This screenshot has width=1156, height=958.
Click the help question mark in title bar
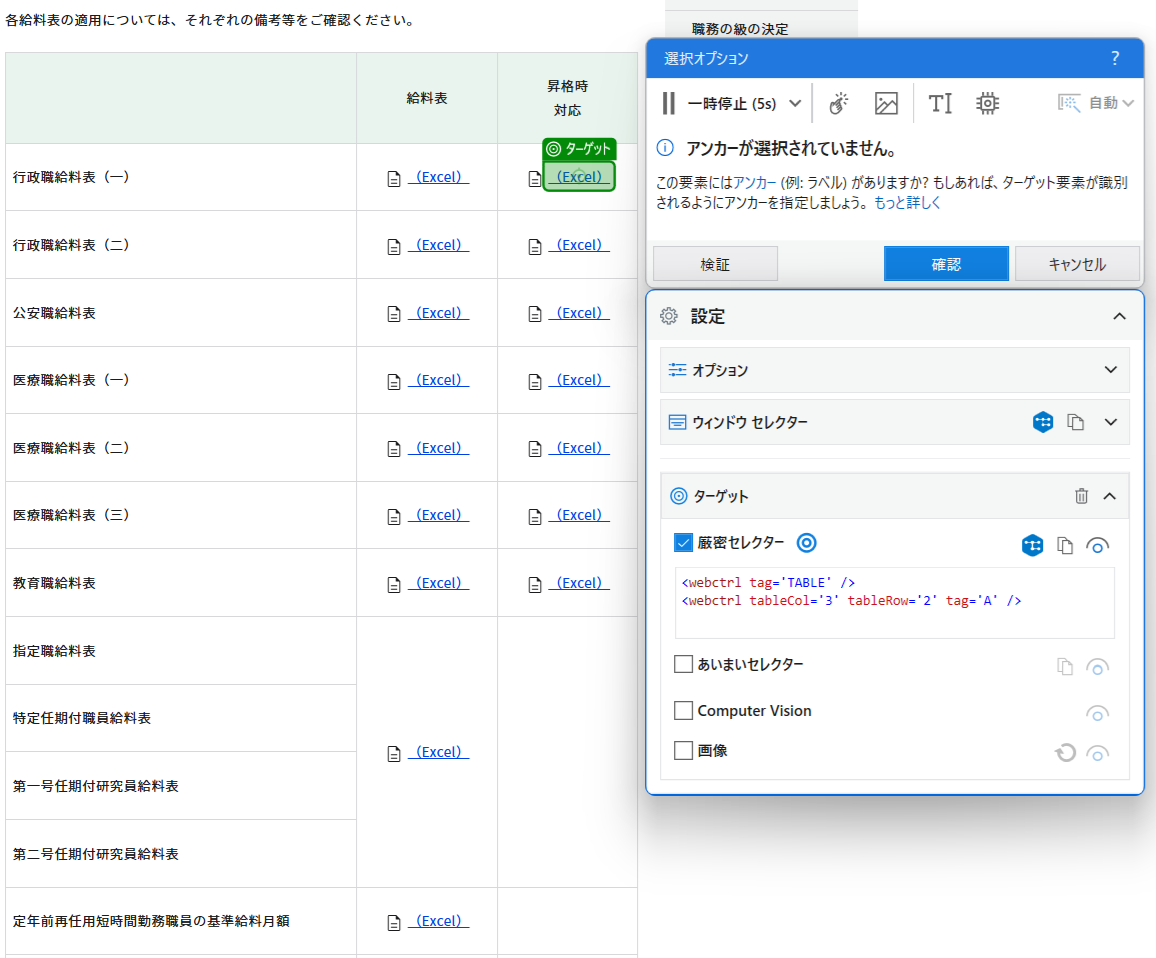1115,58
